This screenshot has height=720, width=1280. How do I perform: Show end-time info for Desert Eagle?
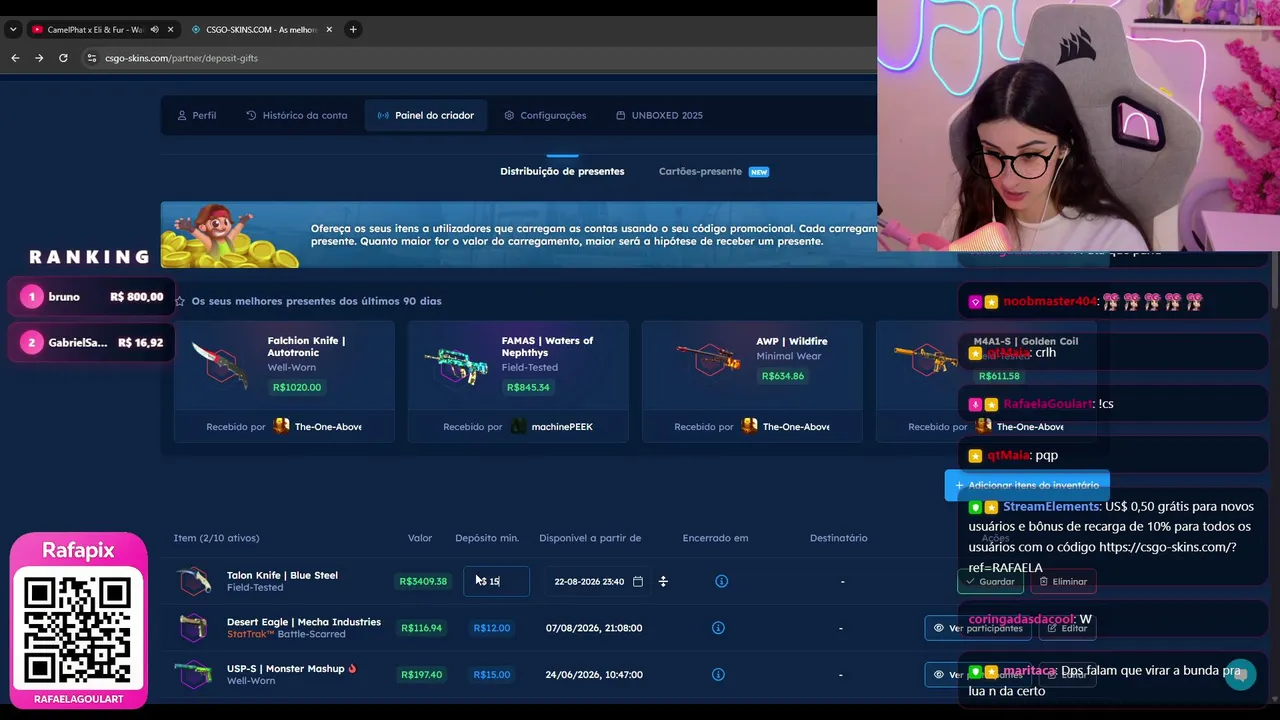[718, 628]
